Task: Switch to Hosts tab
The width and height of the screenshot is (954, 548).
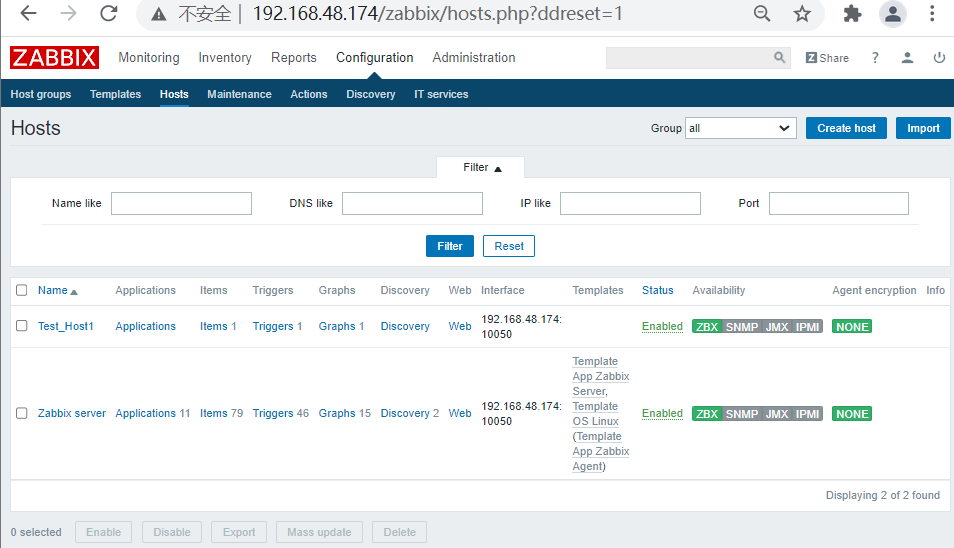Action: pos(174,94)
